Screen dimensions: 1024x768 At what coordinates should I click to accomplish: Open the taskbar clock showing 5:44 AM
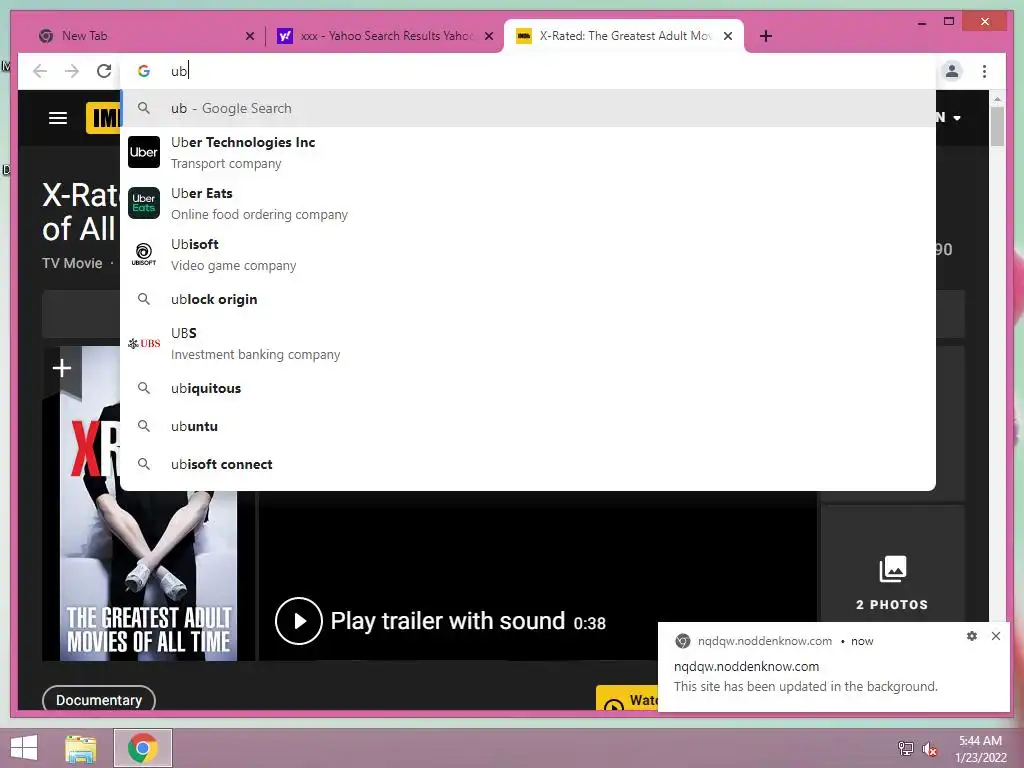[x=980, y=749]
